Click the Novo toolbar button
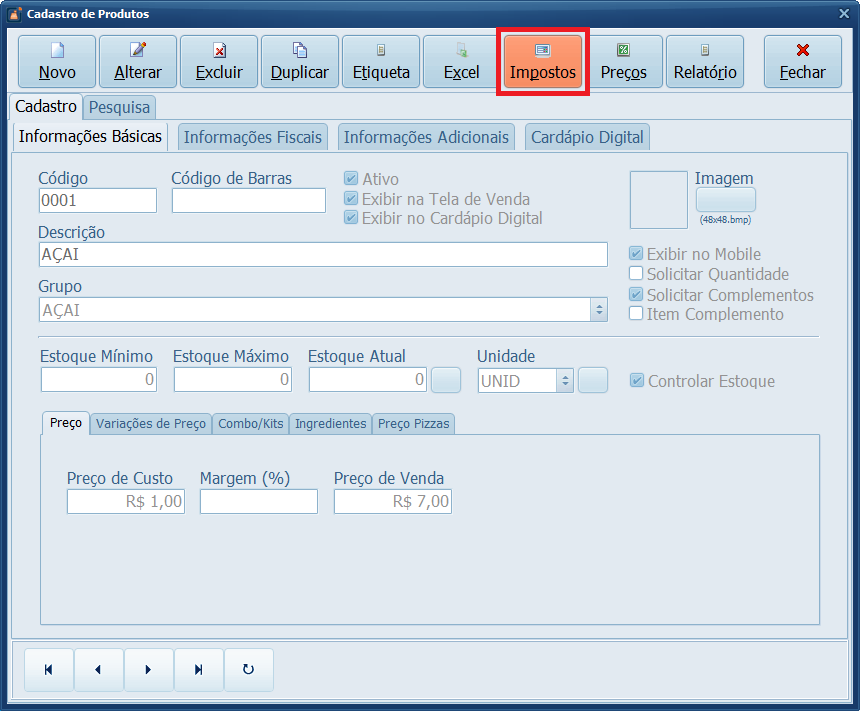This screenshot has height=711, width=860. 57,62
